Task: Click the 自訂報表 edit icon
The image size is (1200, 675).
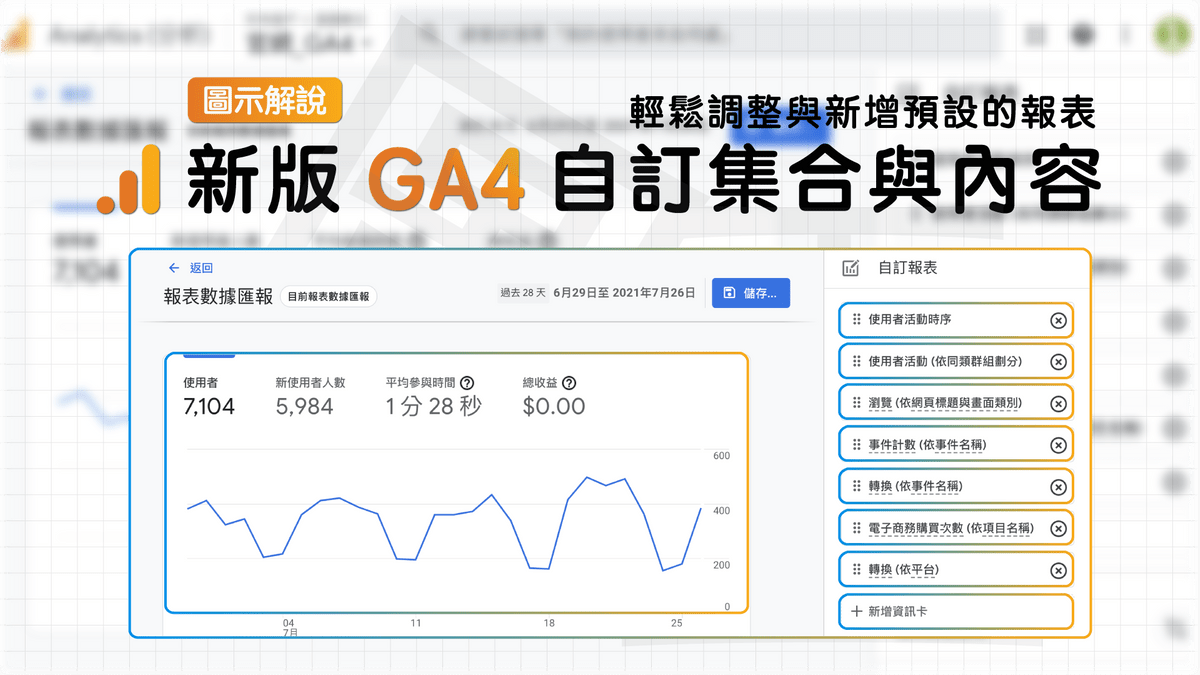Action: coord(851,268)
